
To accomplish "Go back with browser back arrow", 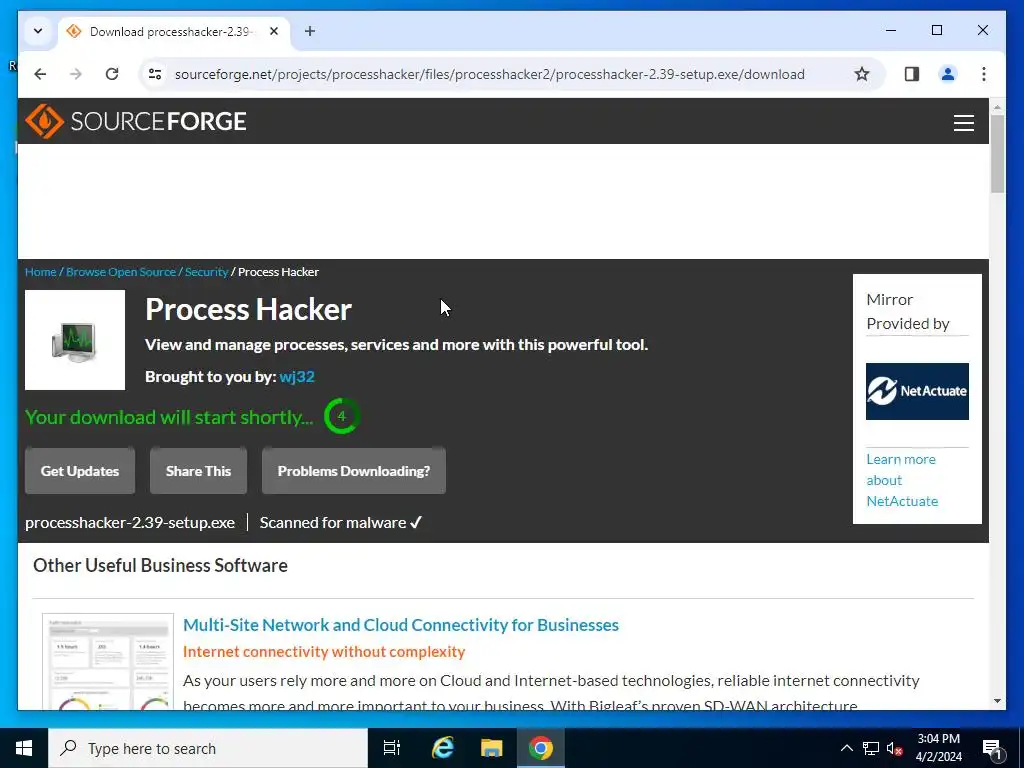I will 40,74.
